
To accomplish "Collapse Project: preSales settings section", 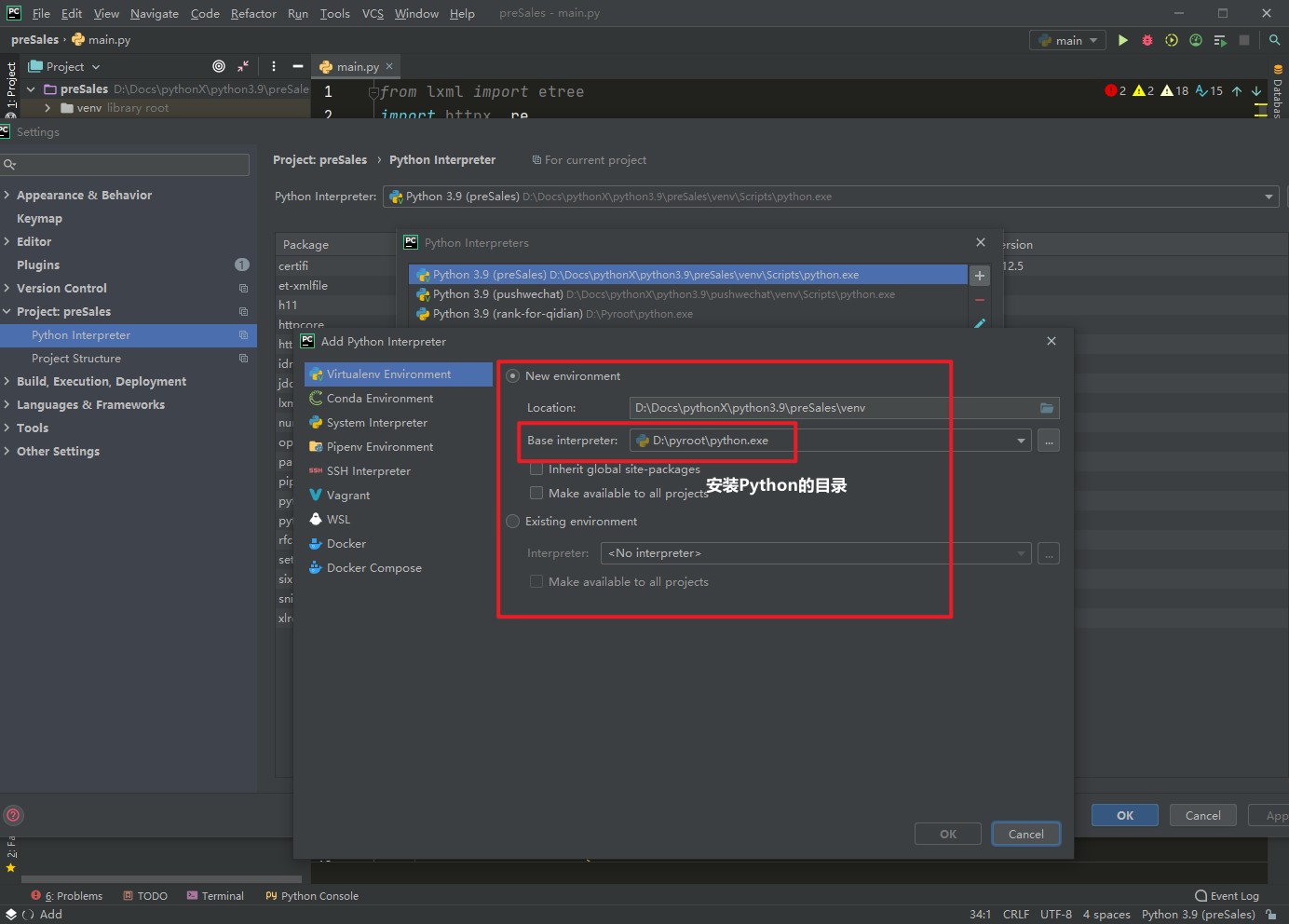I will [x=7, y=311].
